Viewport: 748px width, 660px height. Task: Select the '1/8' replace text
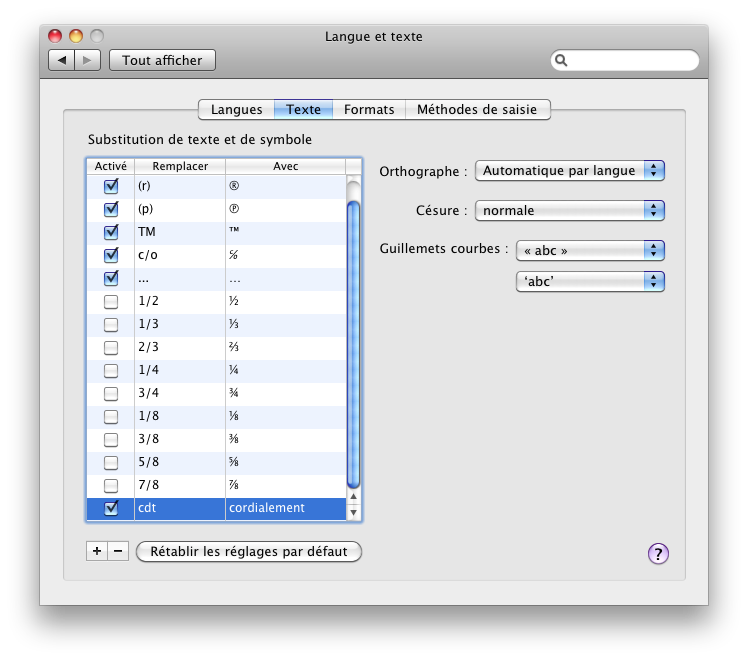[x=148, y=416]
